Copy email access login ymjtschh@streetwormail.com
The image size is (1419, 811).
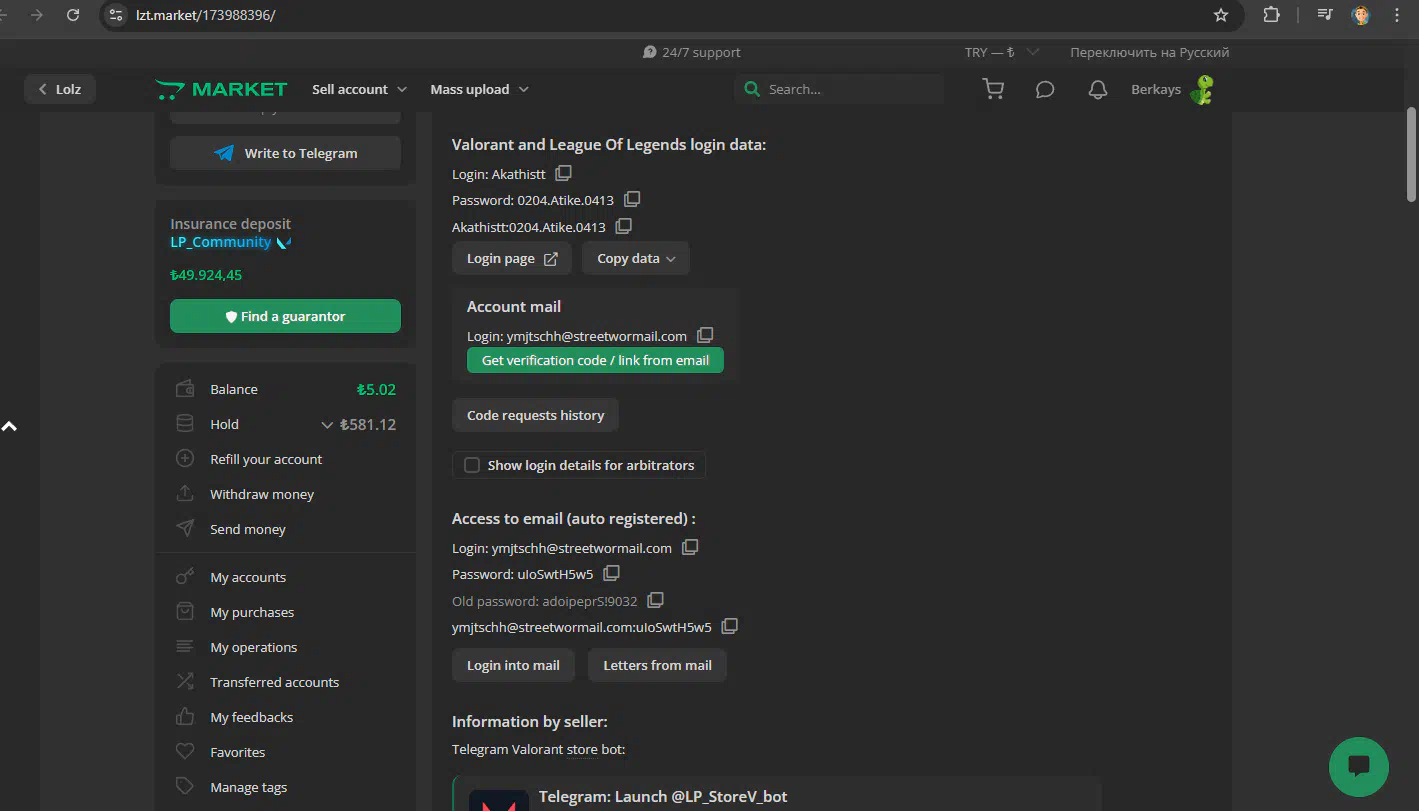(690, 547)
